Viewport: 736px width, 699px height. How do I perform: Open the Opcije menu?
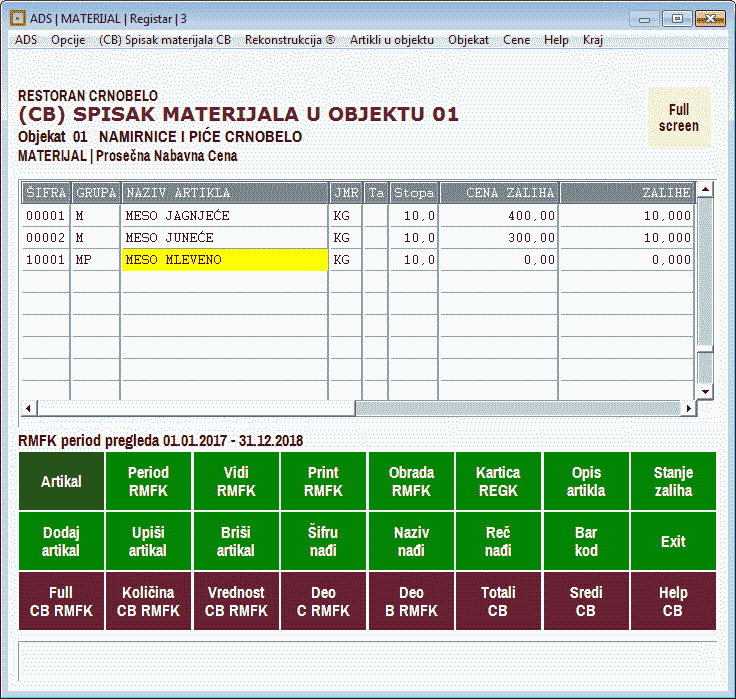68,40
